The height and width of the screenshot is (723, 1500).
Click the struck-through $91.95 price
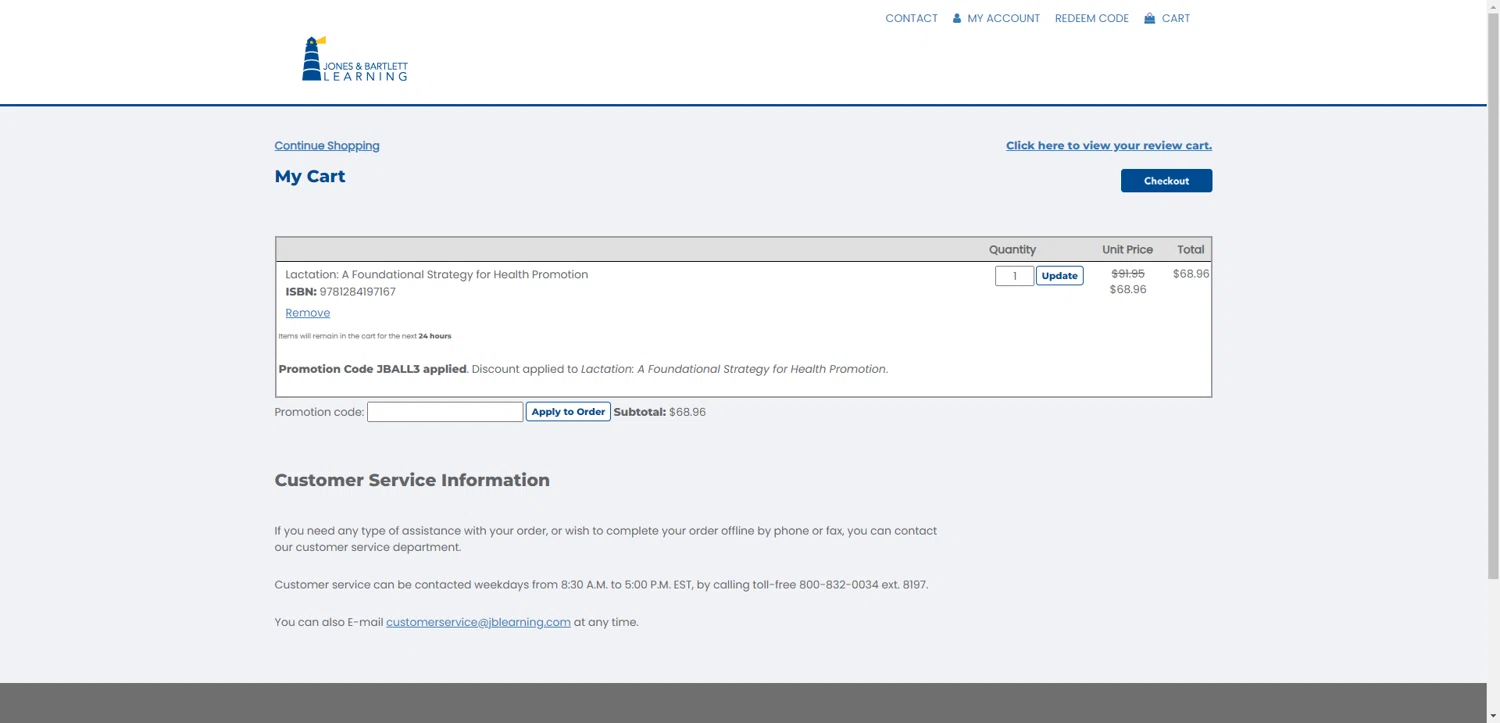tap(1128, 274)
